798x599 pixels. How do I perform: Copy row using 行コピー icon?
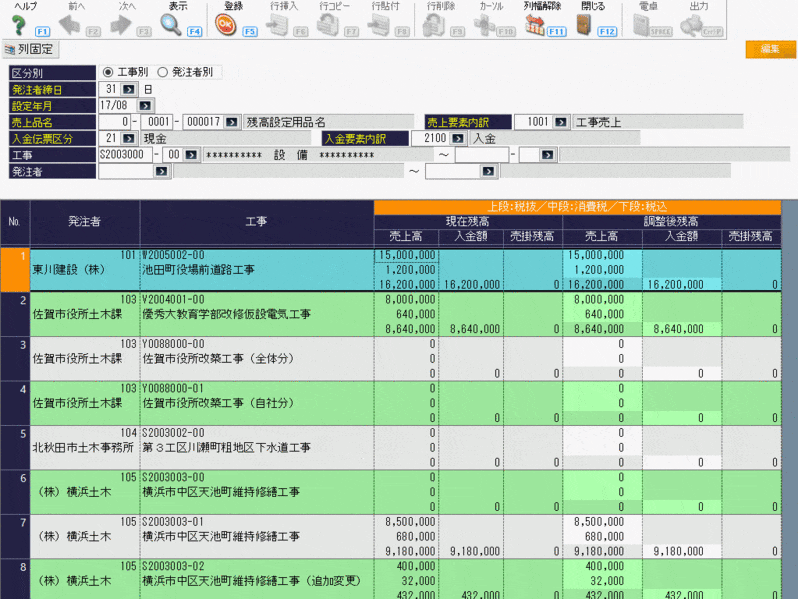click(x=328, y=25)
